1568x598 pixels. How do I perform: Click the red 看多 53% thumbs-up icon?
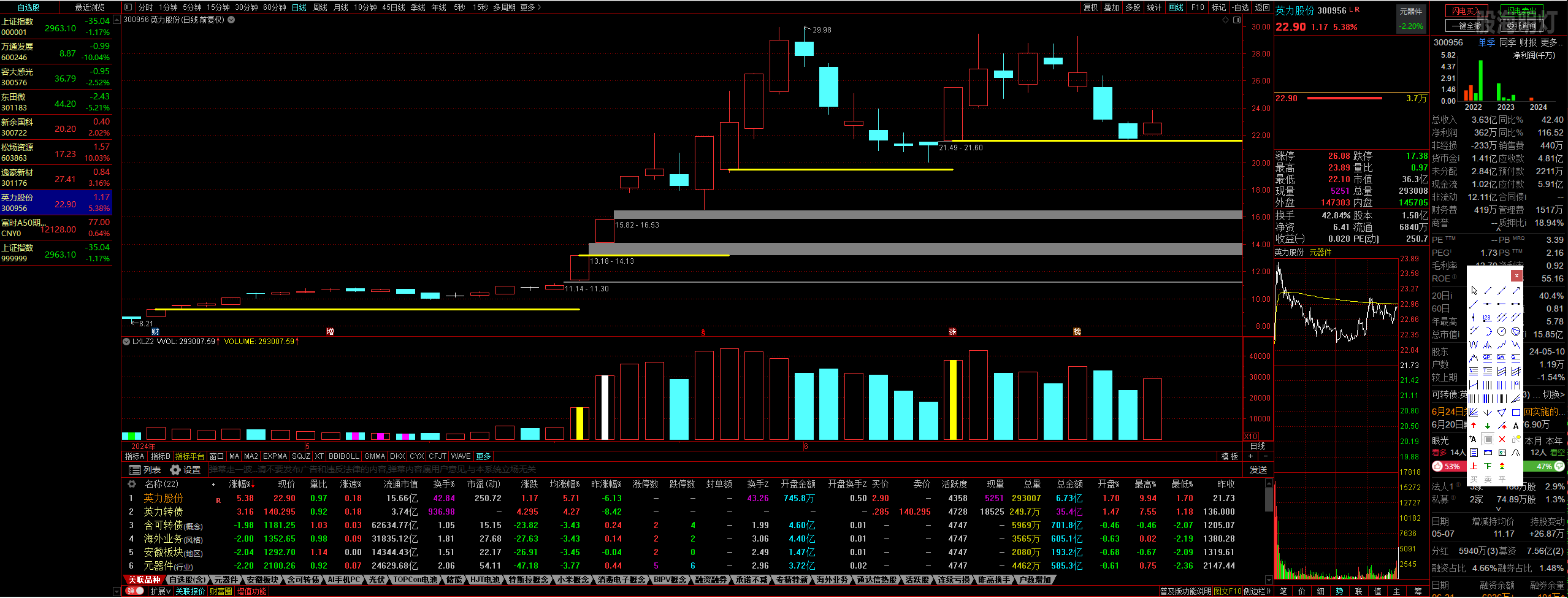point(1438,466)
